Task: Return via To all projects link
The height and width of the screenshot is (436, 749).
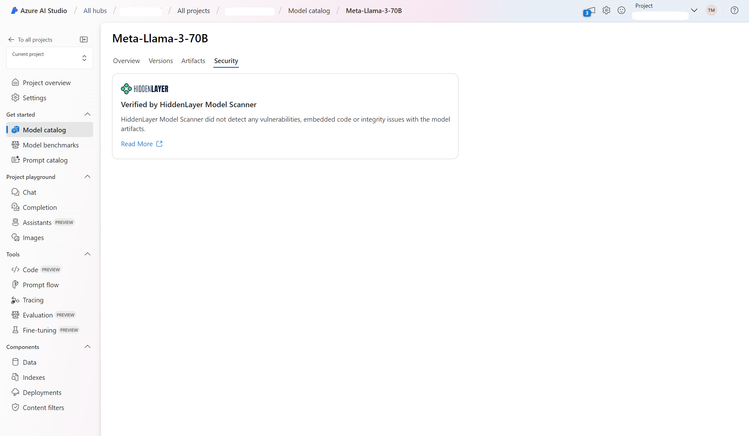Action: click(35, 40)
